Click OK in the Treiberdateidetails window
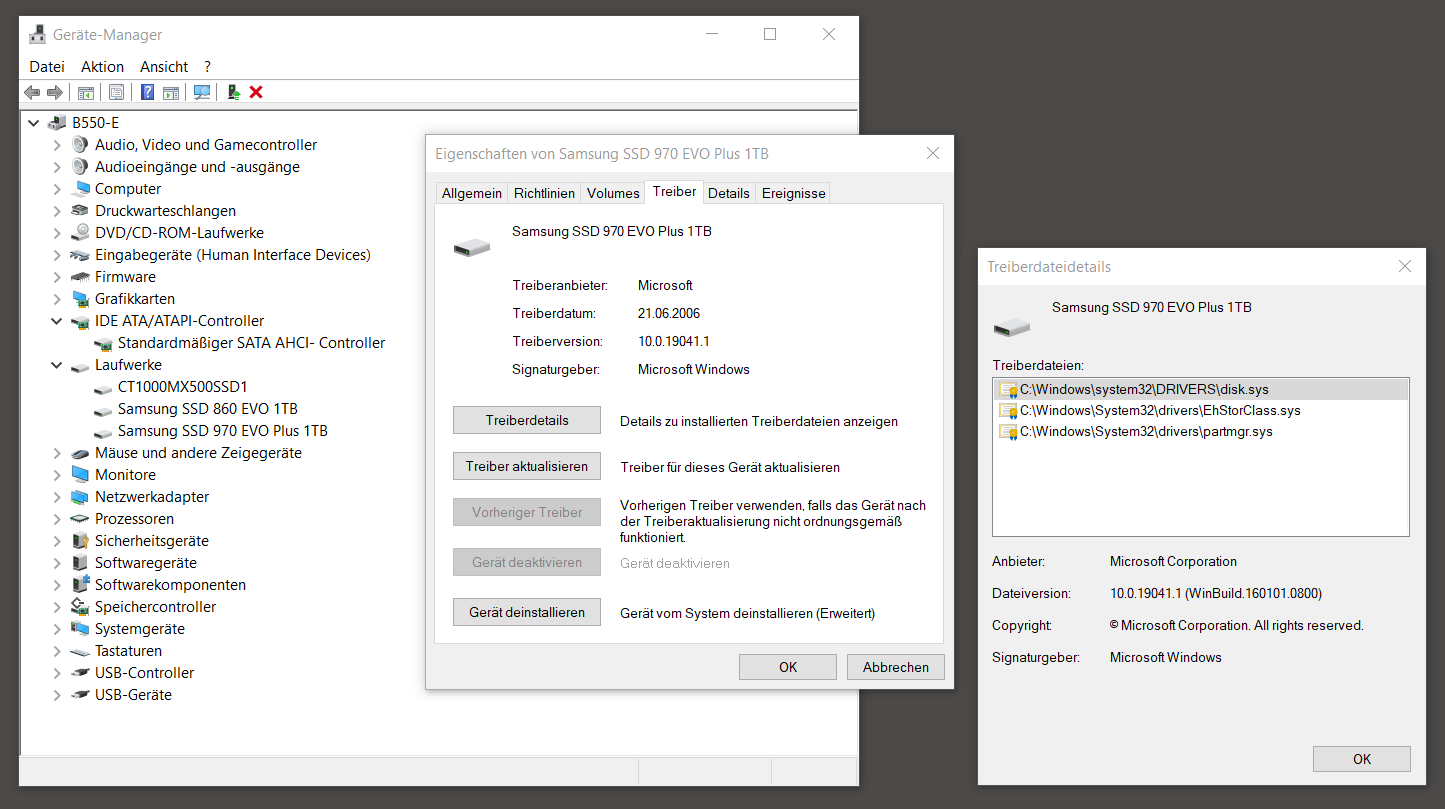The image size is (1445, 809). click(1362, 759)
